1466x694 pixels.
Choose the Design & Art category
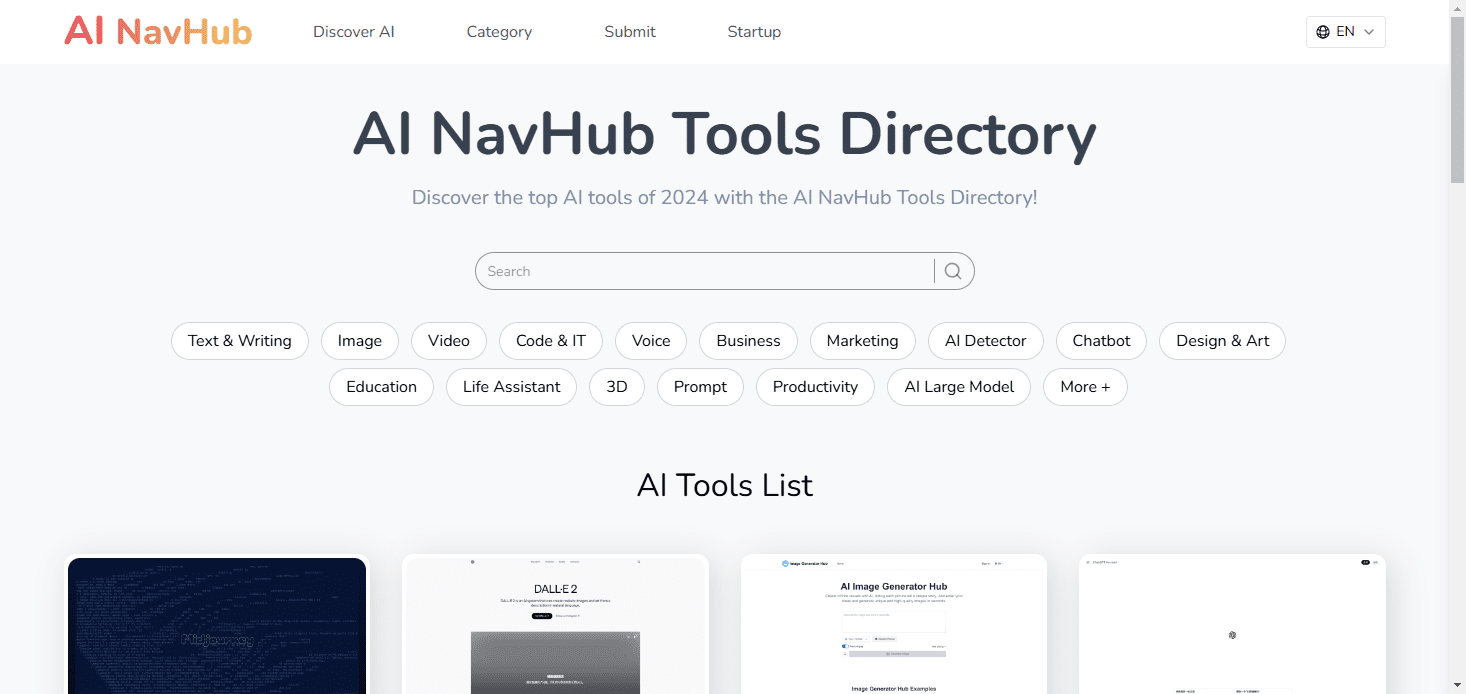1222,341
